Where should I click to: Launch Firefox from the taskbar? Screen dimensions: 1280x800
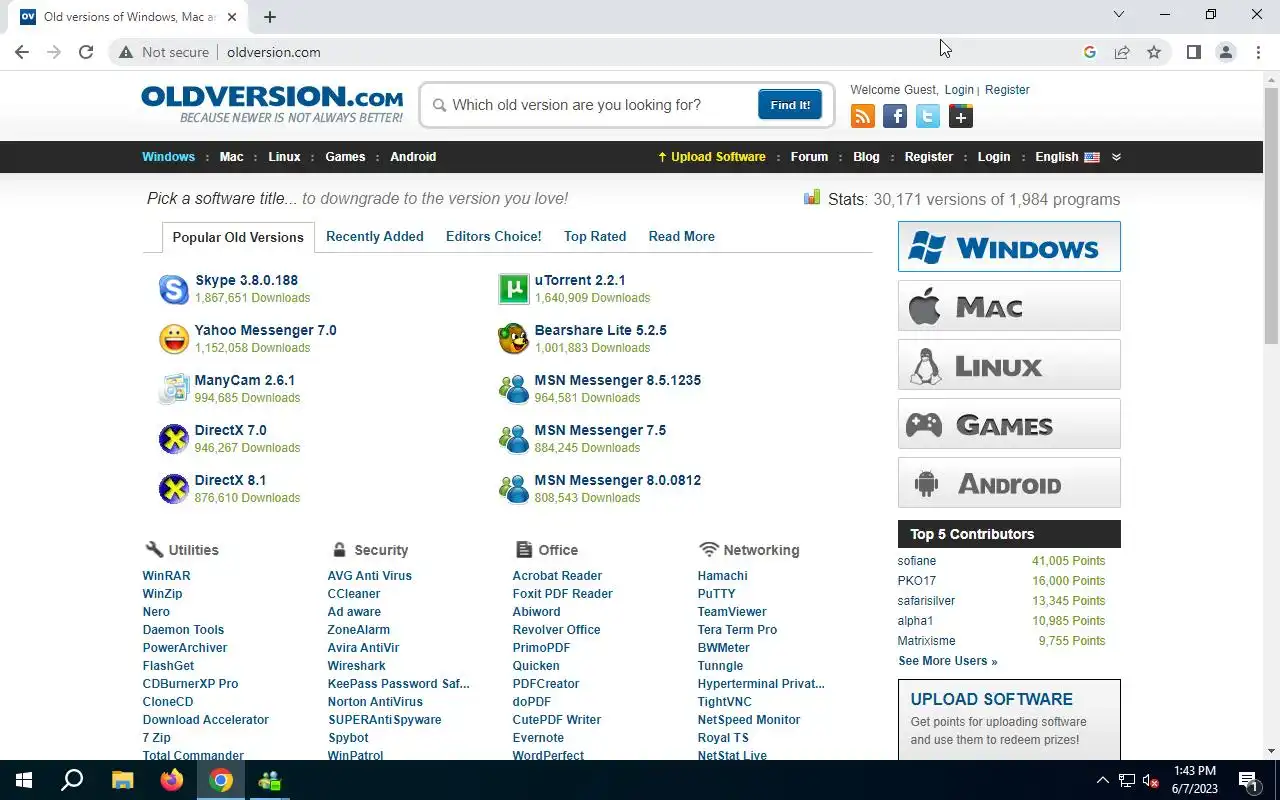[x=172, y=780]
